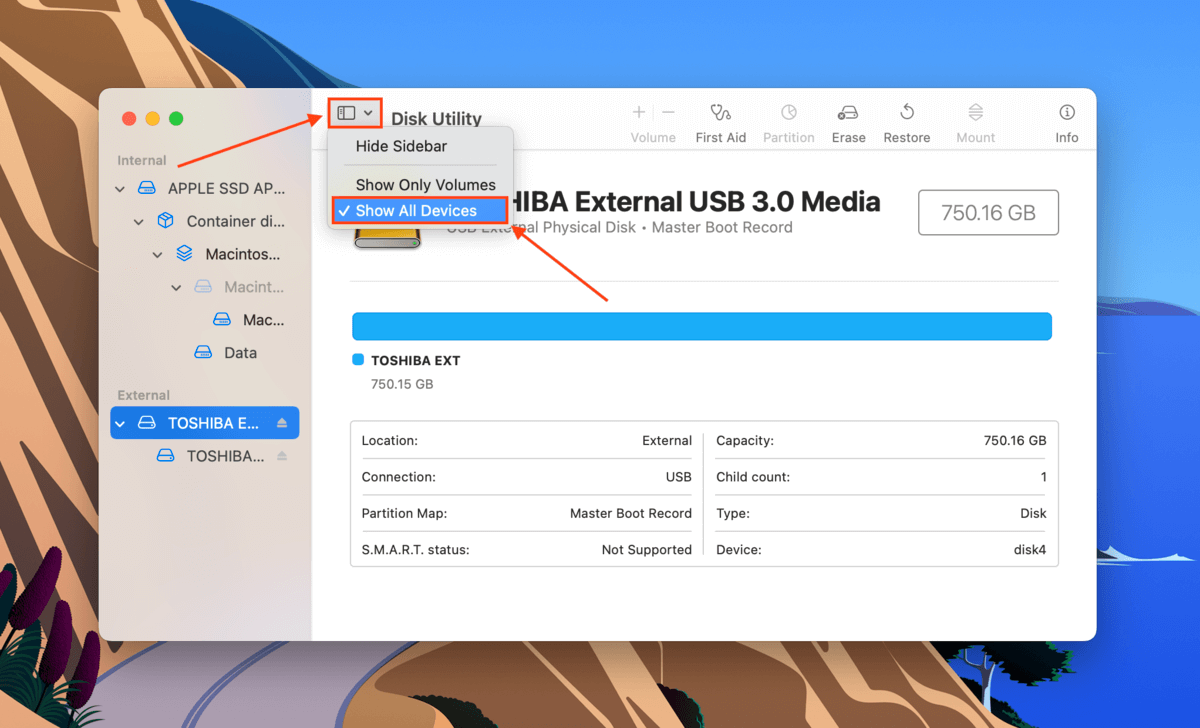
Task: Eject the TOSHIBA E... physical disk
Action: coord(282,423)
